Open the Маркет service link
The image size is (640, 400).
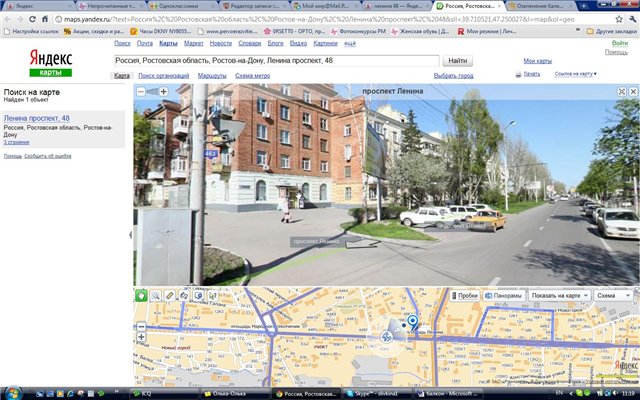tap(193, 43)
